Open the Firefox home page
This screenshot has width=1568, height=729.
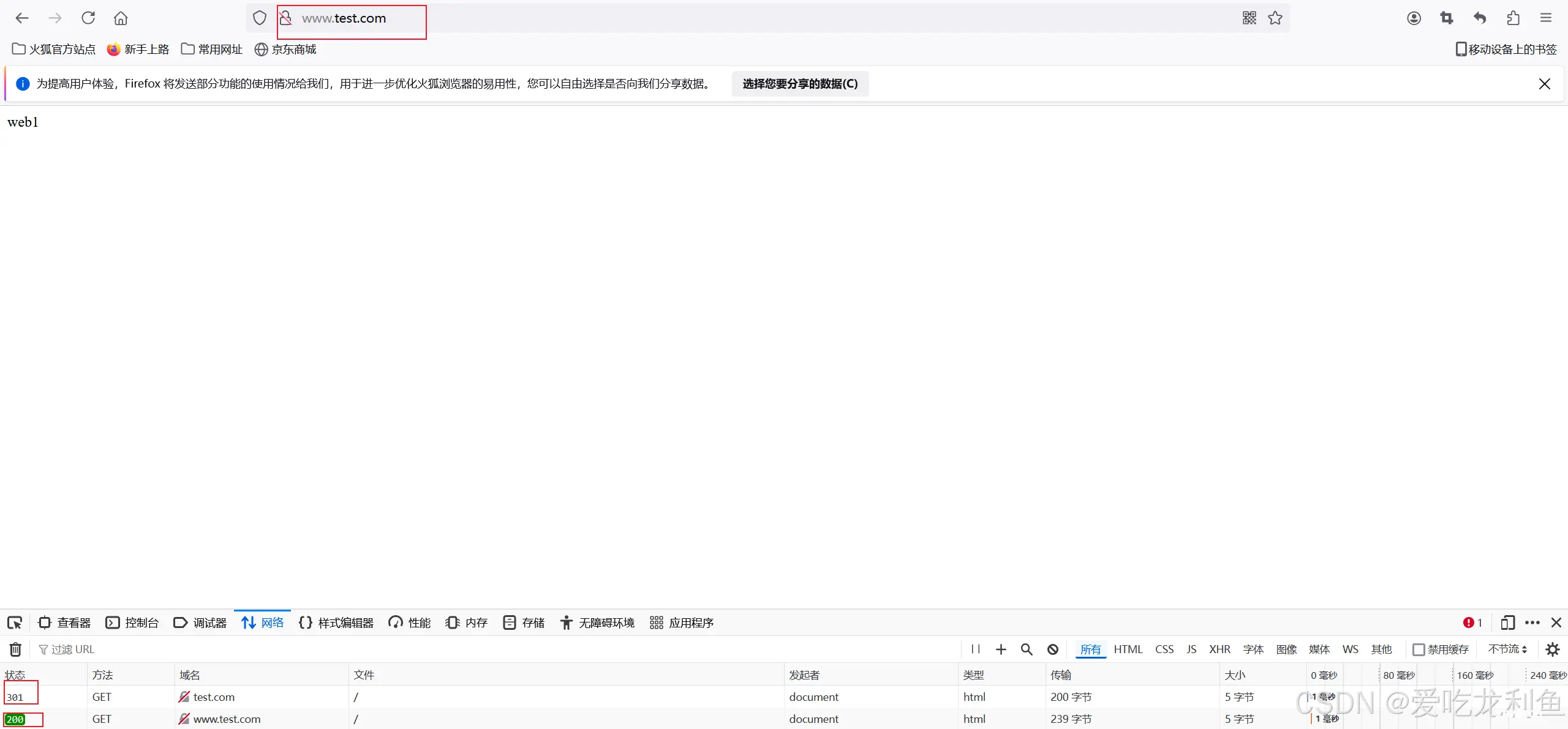pyautogui.click(x=121, y=18)
